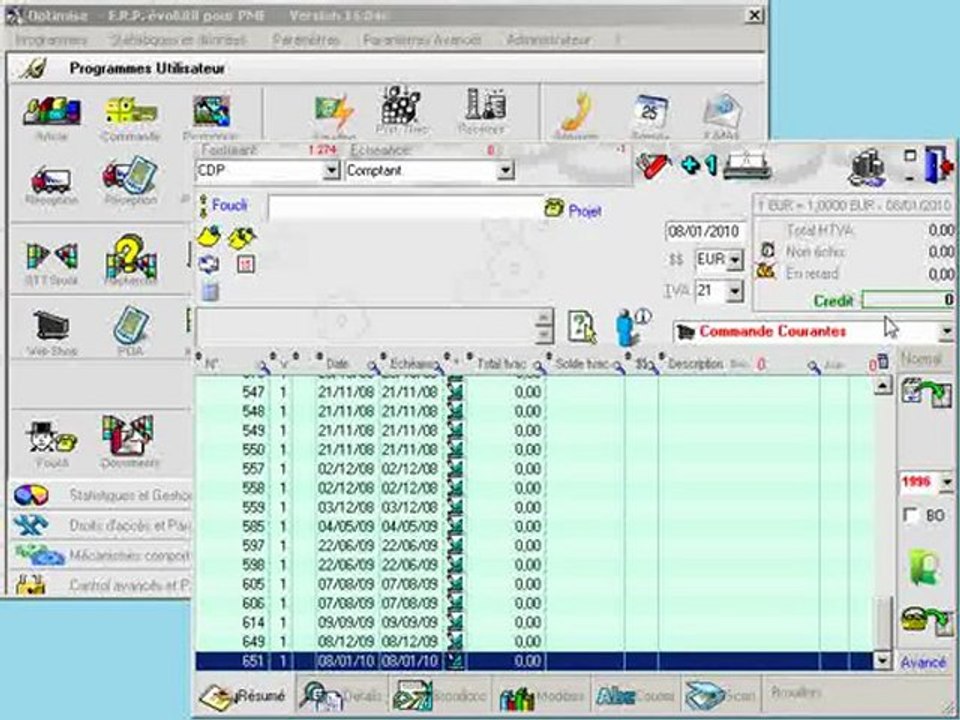Click the plus-one add order icon
Image resolution: width=960 pixels, height=720 pixels.
[x=698, y=165]
